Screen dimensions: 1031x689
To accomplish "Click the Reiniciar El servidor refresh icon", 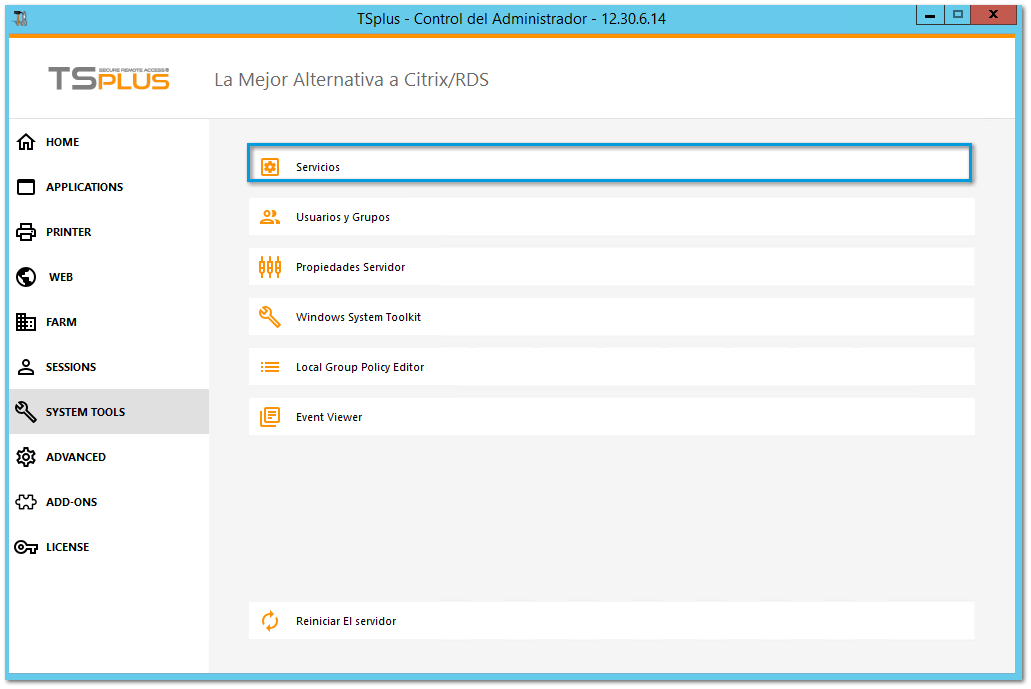I will tap(270, 621).
